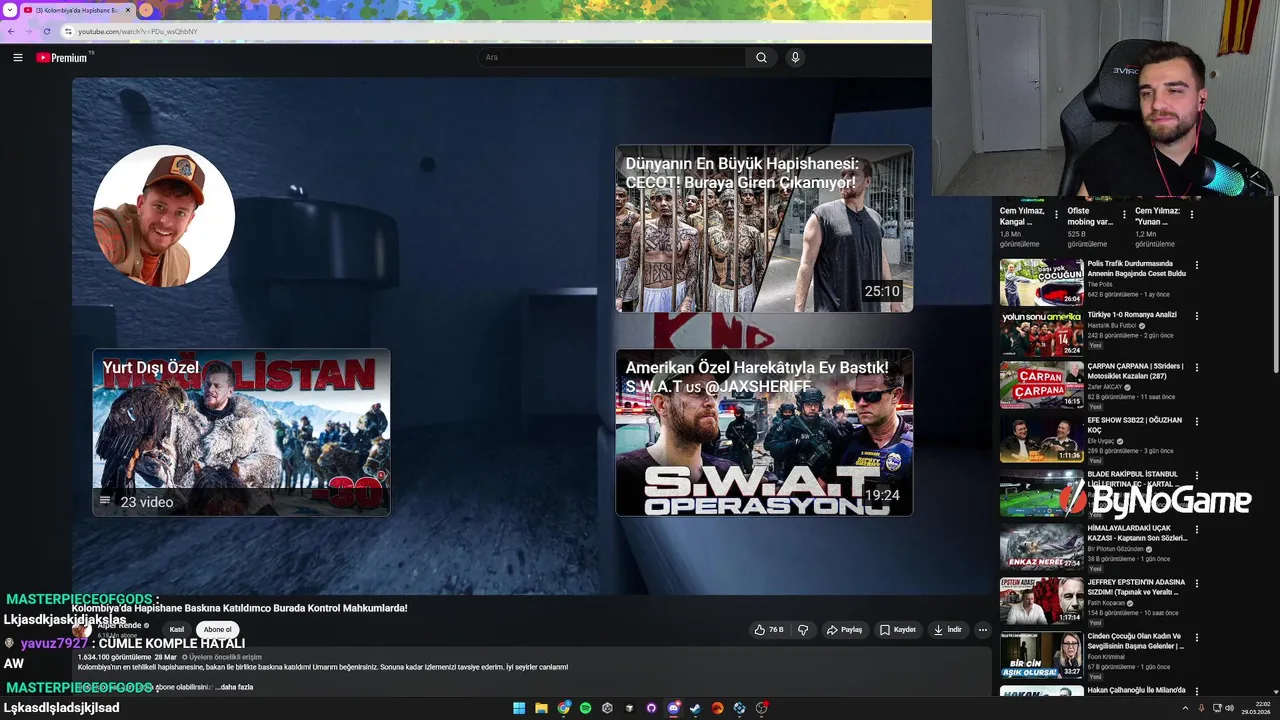Open Steam from the taskbar
Viewport: 1280px width, 720px height.
[695, 708]
